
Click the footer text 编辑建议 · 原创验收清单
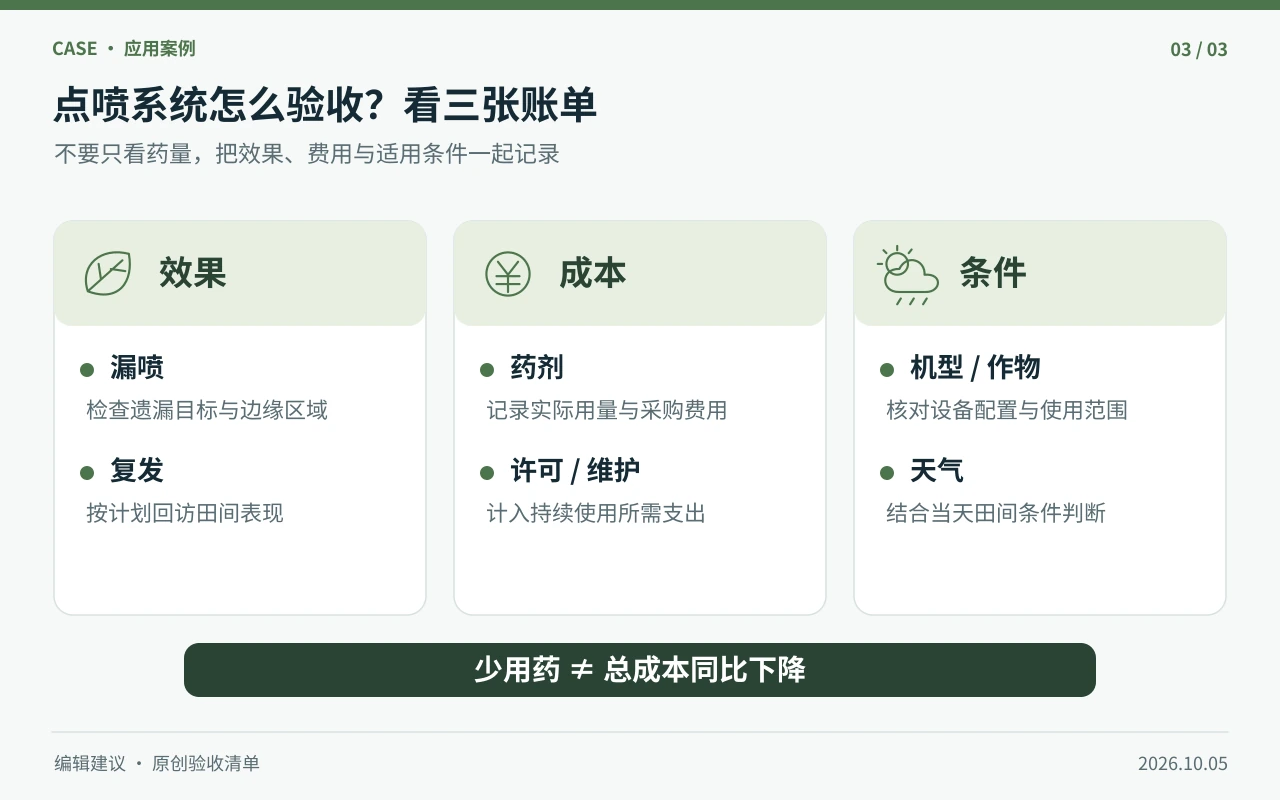(x=157, y=764)
